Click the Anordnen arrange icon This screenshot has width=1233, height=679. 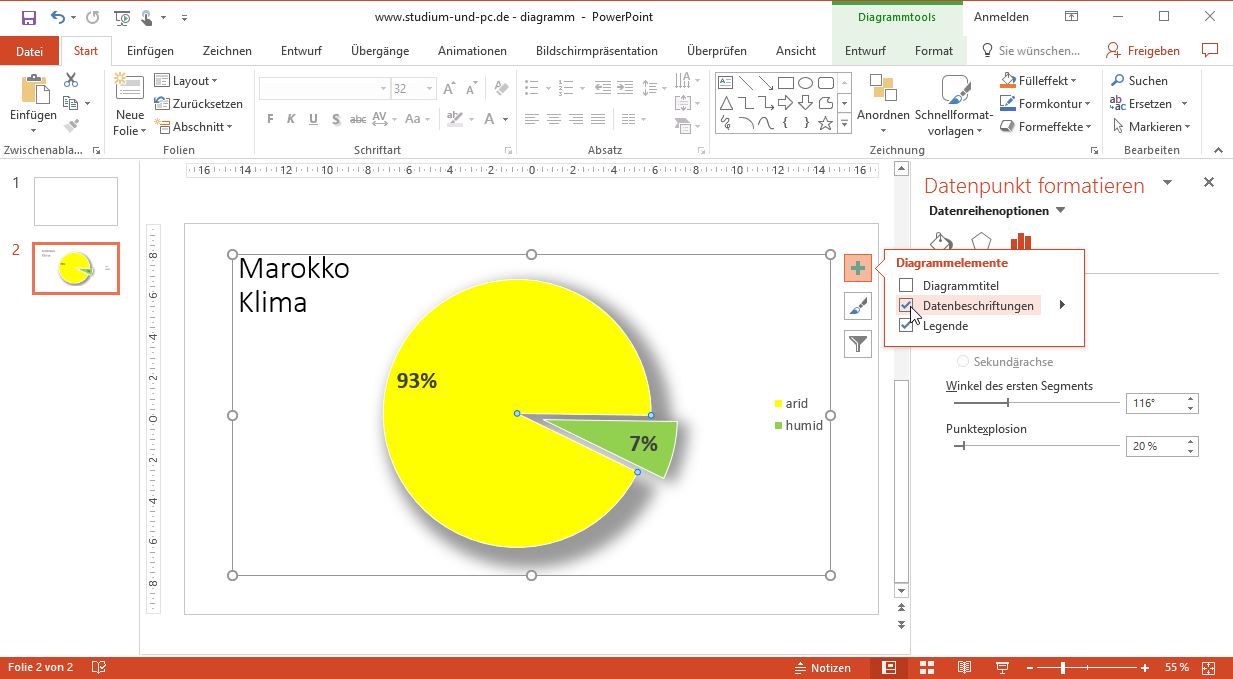coord(883,88)
